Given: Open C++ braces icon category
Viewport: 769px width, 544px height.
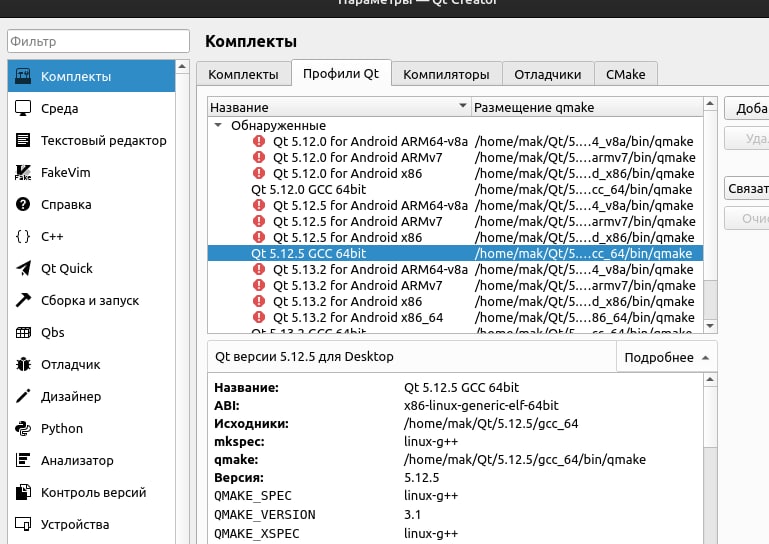Looking at the screenshot, I should click(23, 236).
